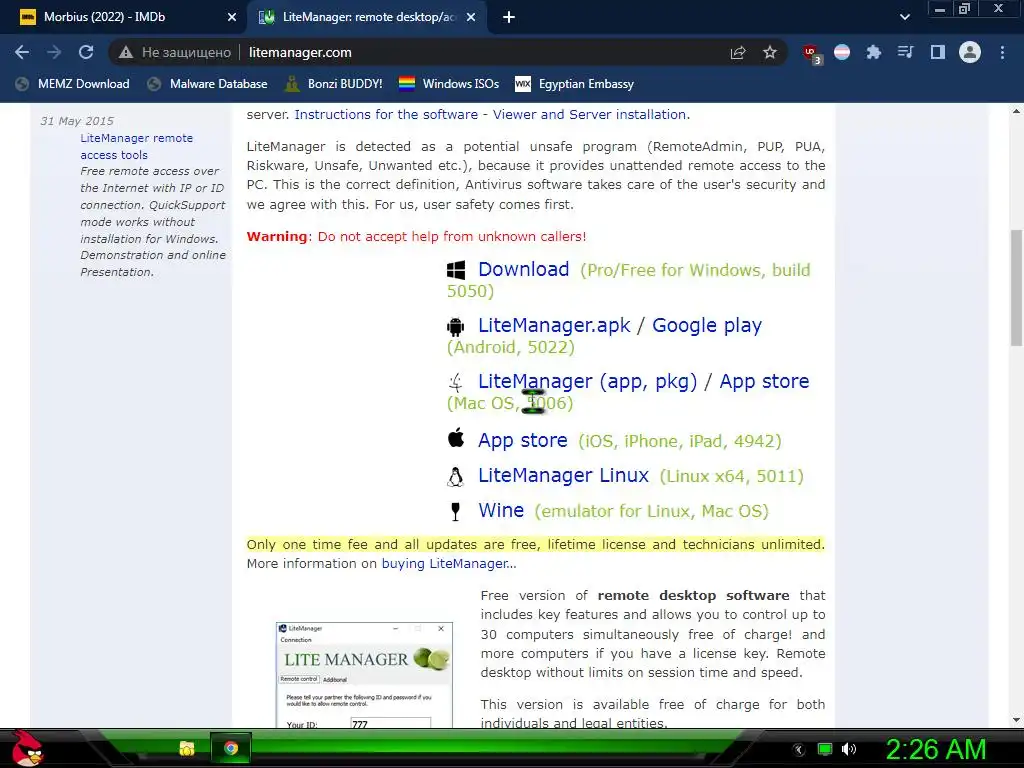Close the Morbius IMDb tab
Image resolution: width=1024 pixels, height=768 pixels.
coord(232,18)
